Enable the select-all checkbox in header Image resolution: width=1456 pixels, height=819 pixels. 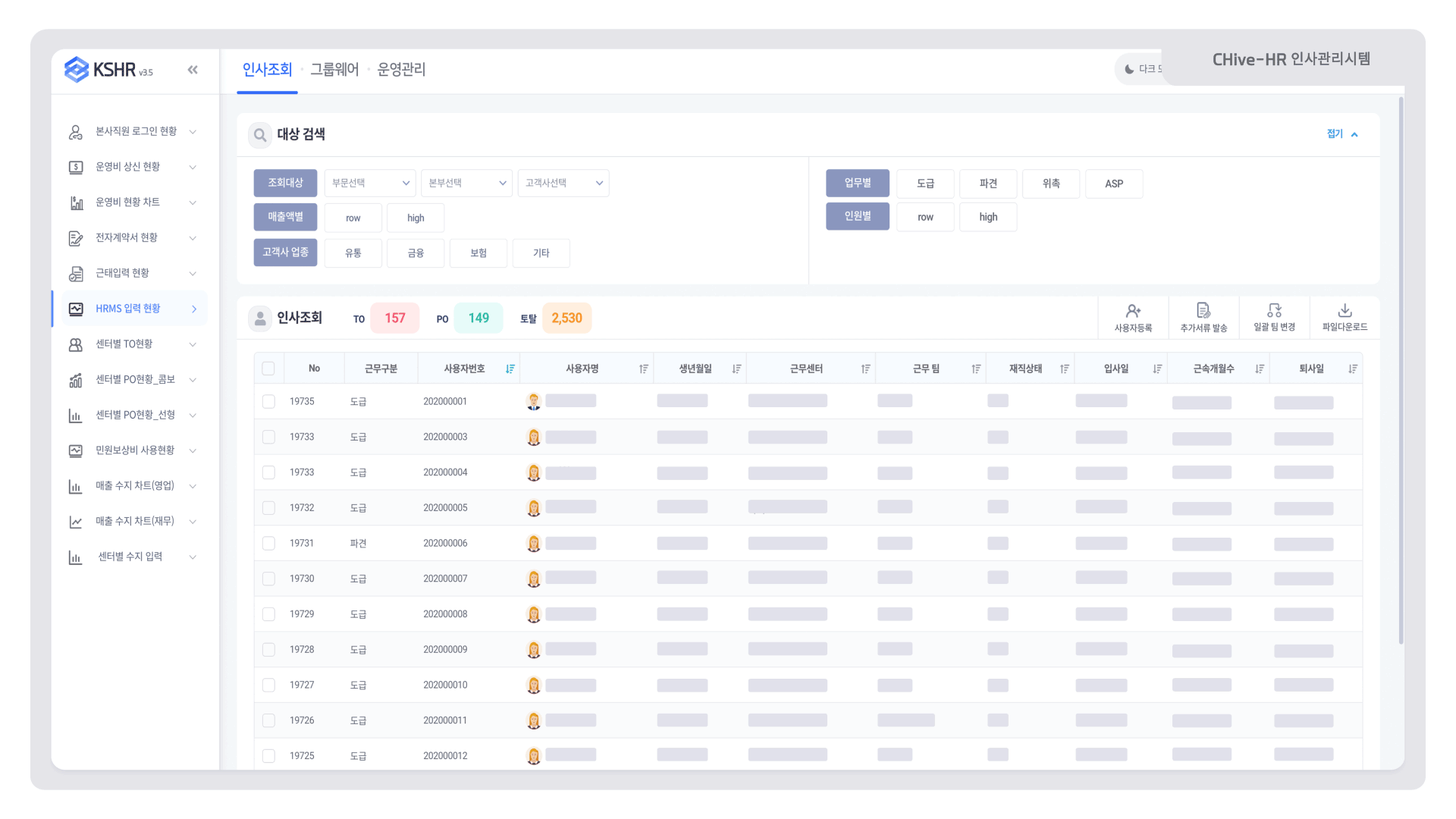[x=268, y=368]
